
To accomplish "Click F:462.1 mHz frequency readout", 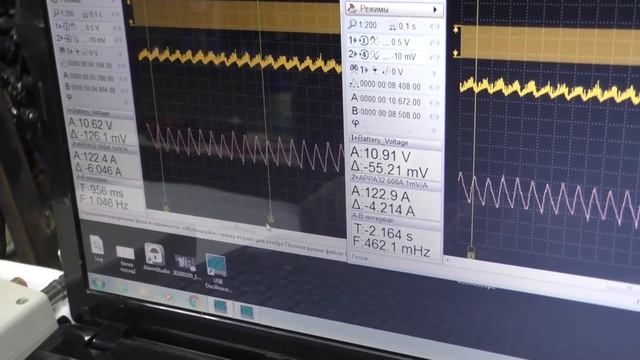I will (391, 246).
